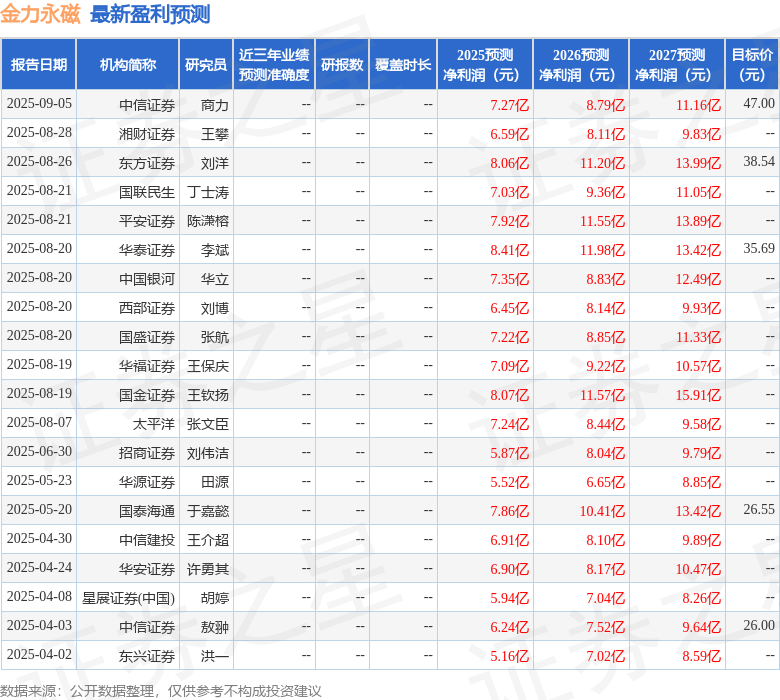780x700 pixels.
Task: Select the 47.00 target price cell
Action: (x=759, y=104)
